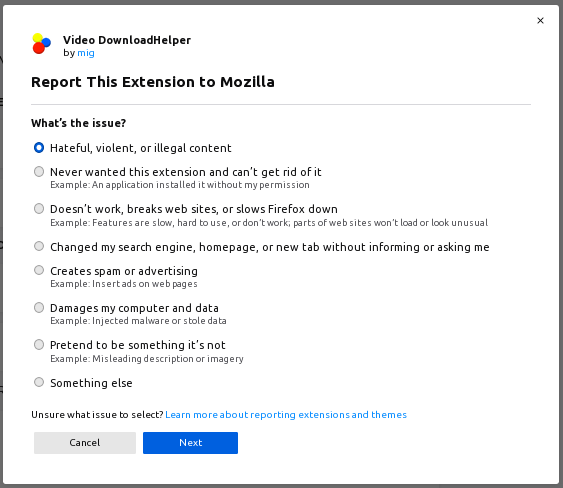Click the Video DownloadHelper extension icon

(41, 44)
